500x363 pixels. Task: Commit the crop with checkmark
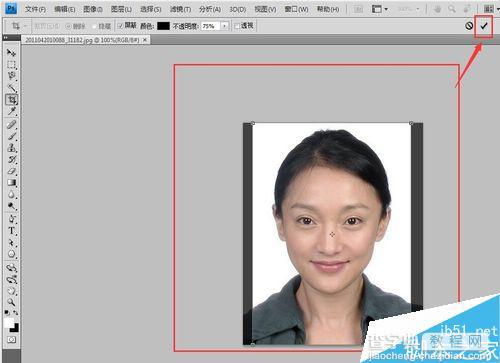(484, 26)
